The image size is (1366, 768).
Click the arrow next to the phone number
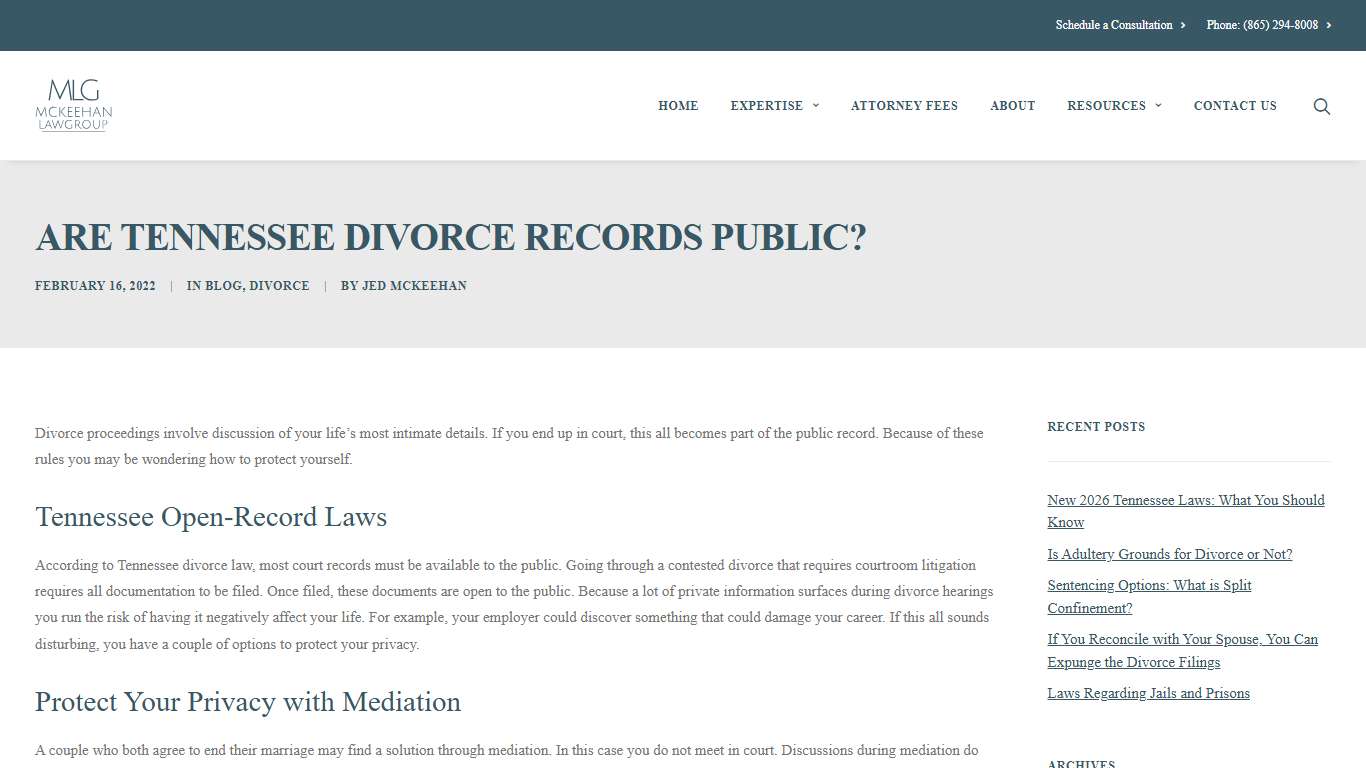[x=1329, y=25]
